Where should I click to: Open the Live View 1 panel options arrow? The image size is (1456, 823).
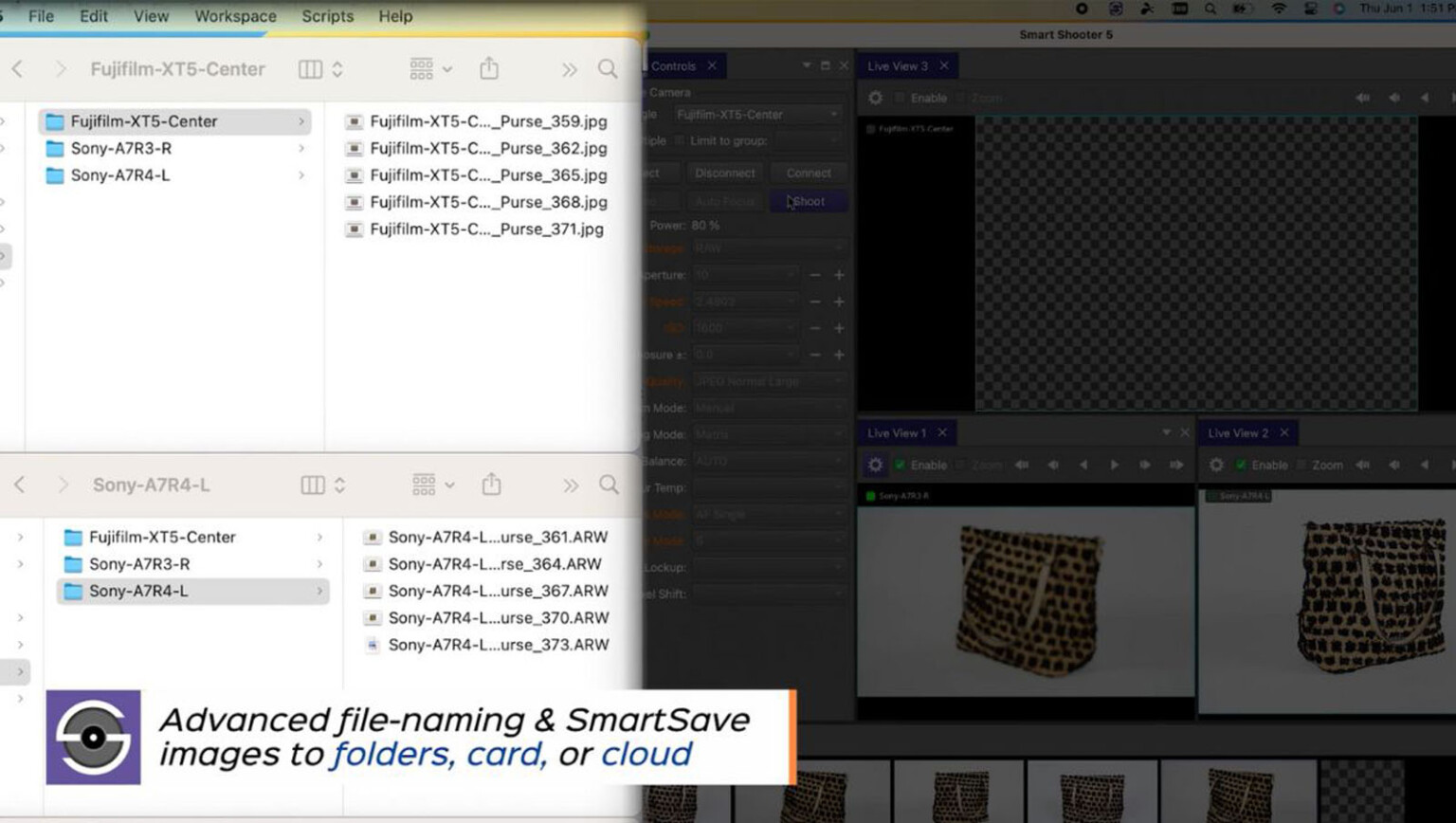(x=1166, y=432)
